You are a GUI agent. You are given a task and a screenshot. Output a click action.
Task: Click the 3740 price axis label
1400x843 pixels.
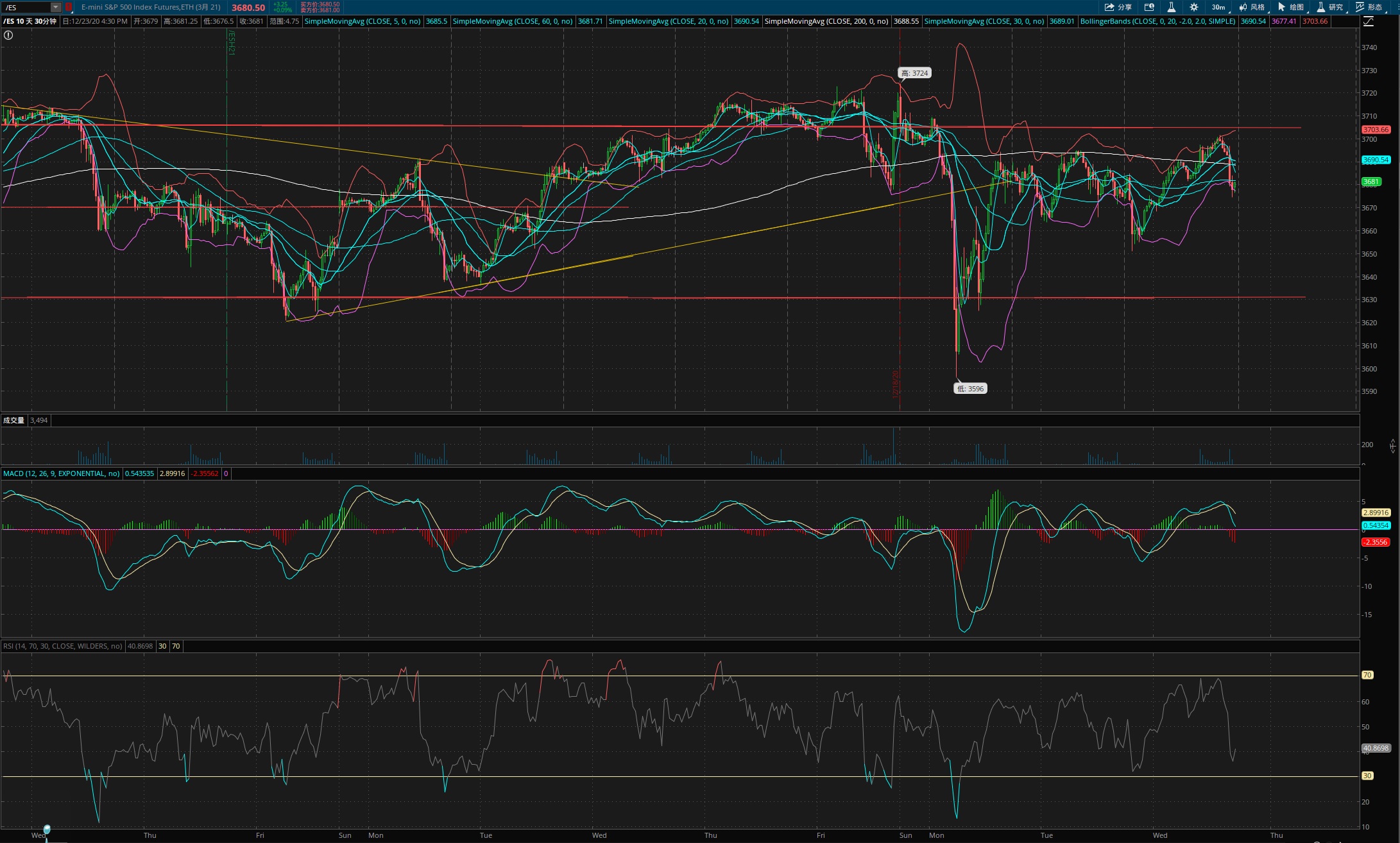pyautogui.click(x=1369, y=47)
